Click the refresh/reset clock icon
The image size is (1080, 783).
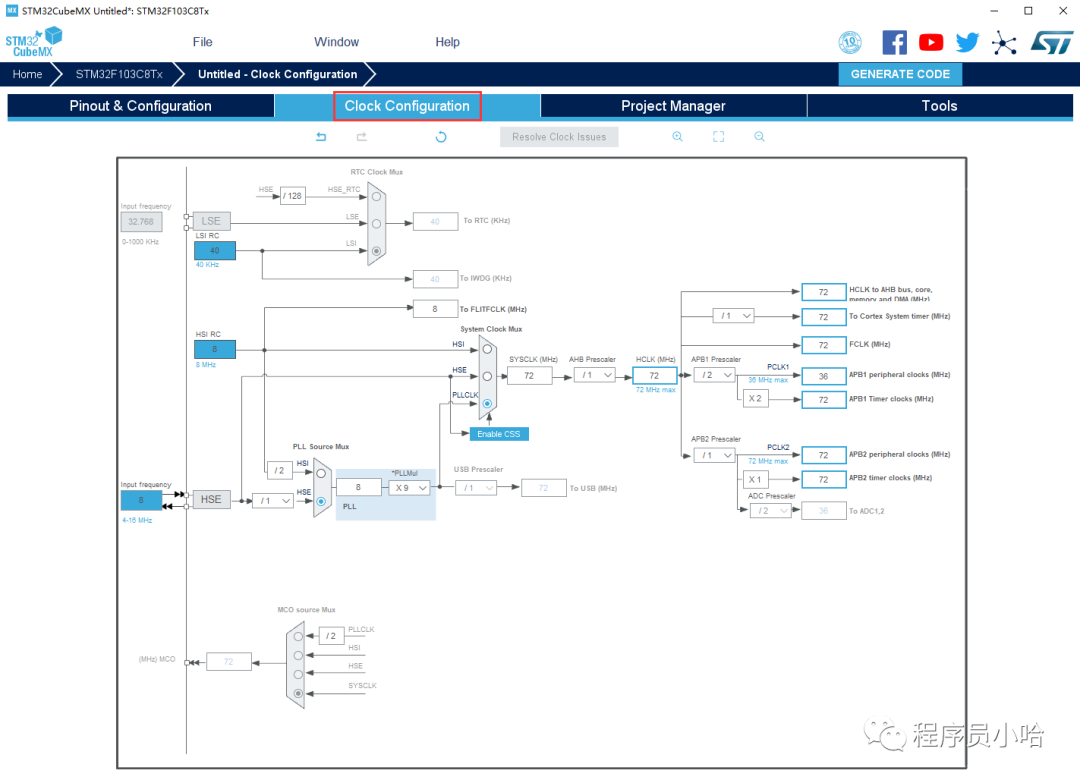[441, 137]
